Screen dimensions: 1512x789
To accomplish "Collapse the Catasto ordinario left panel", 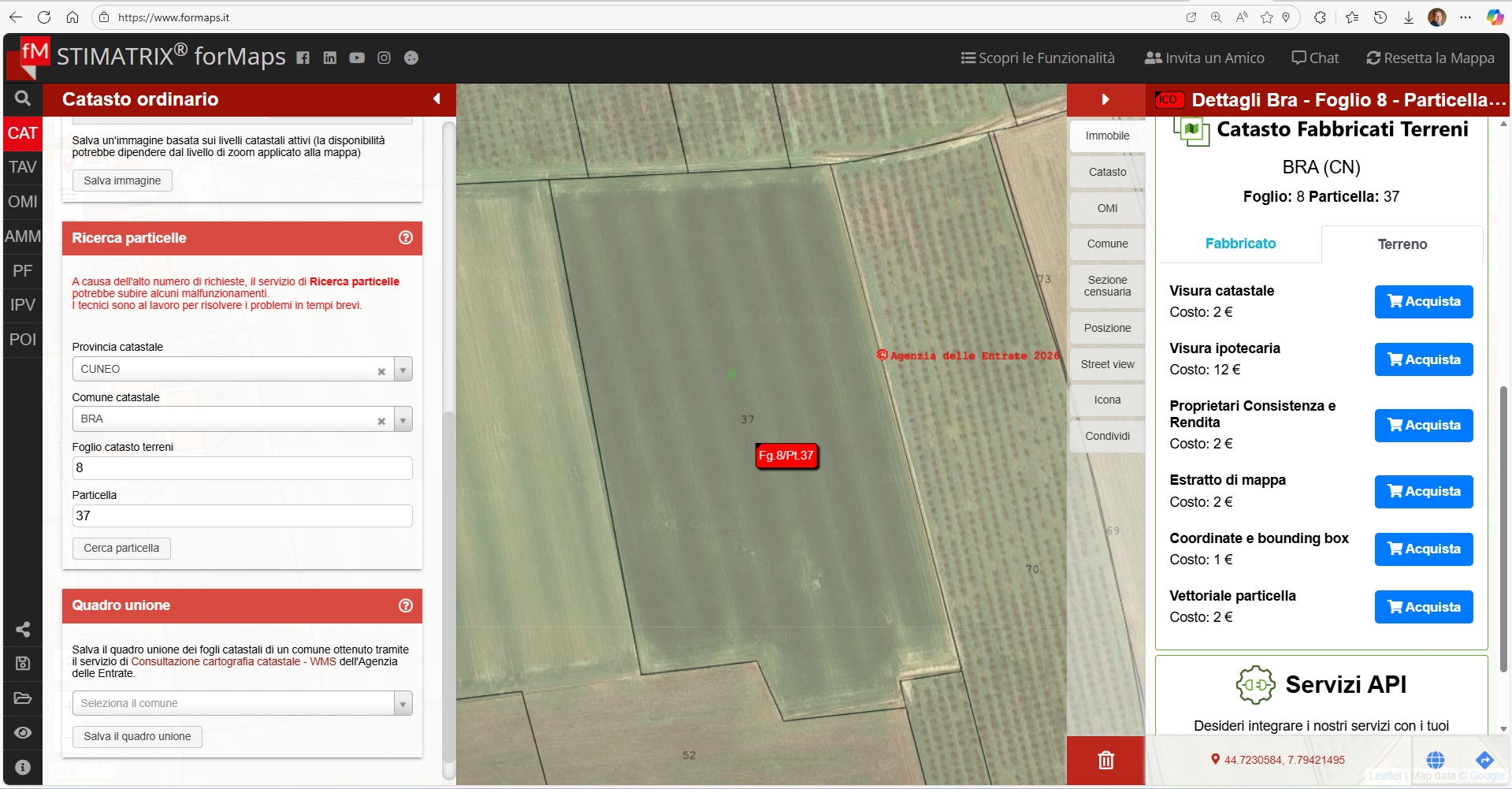I will [x=437, y=99].
